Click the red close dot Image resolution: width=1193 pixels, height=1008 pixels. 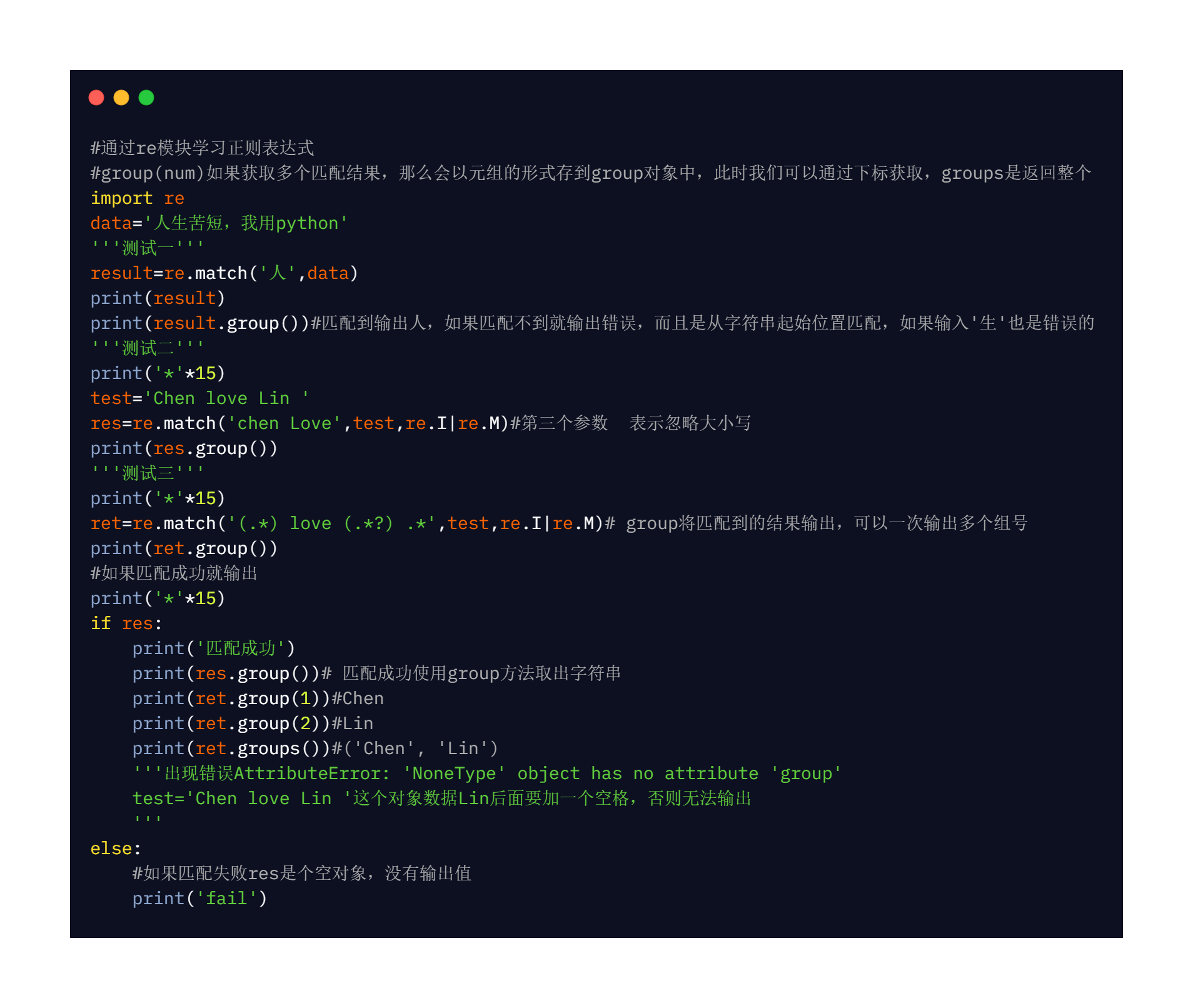click(96, 98)
